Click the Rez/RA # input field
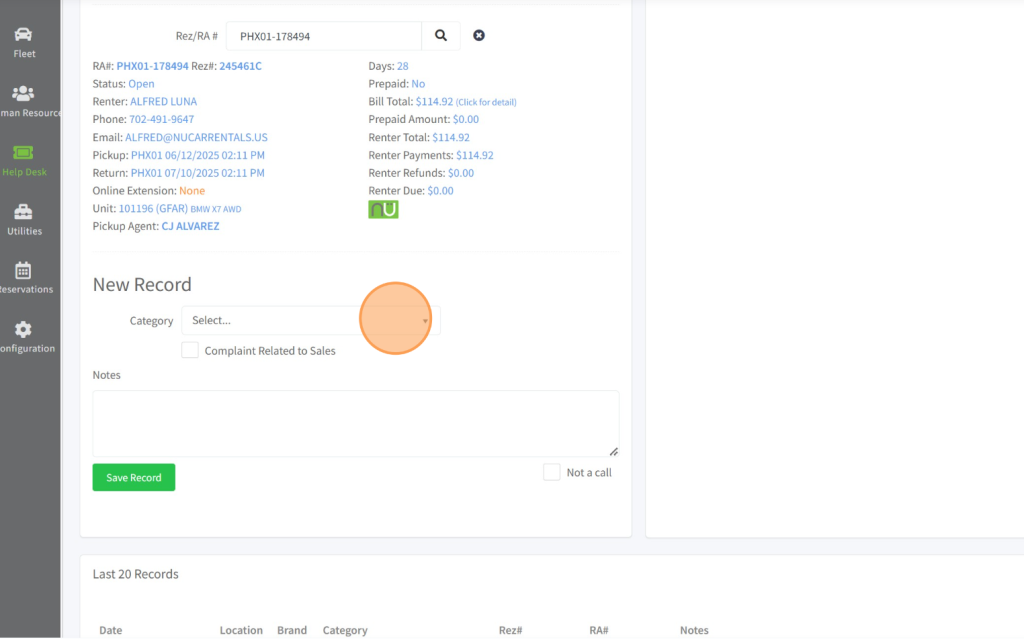Image resolution: width=1024 pixels, height=639 pixels. [324, 36]
